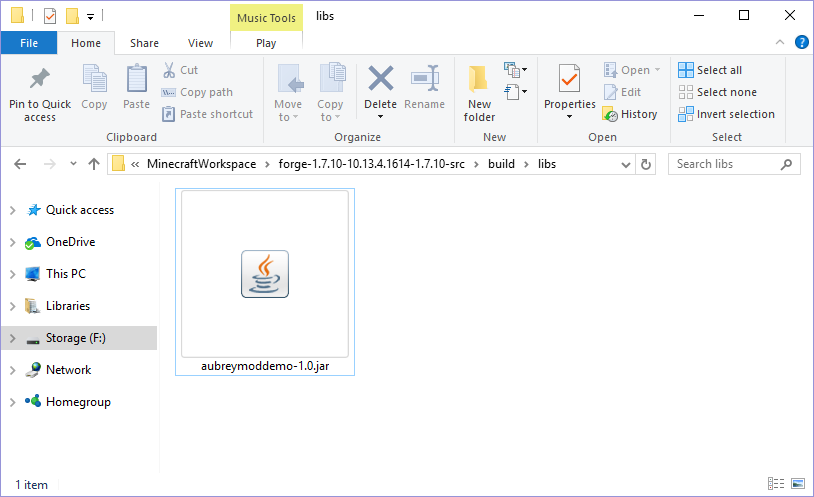The width and height of the screenshot is (814, 497).
Task: Delete the selected file with the X icon
Action: 381,78
